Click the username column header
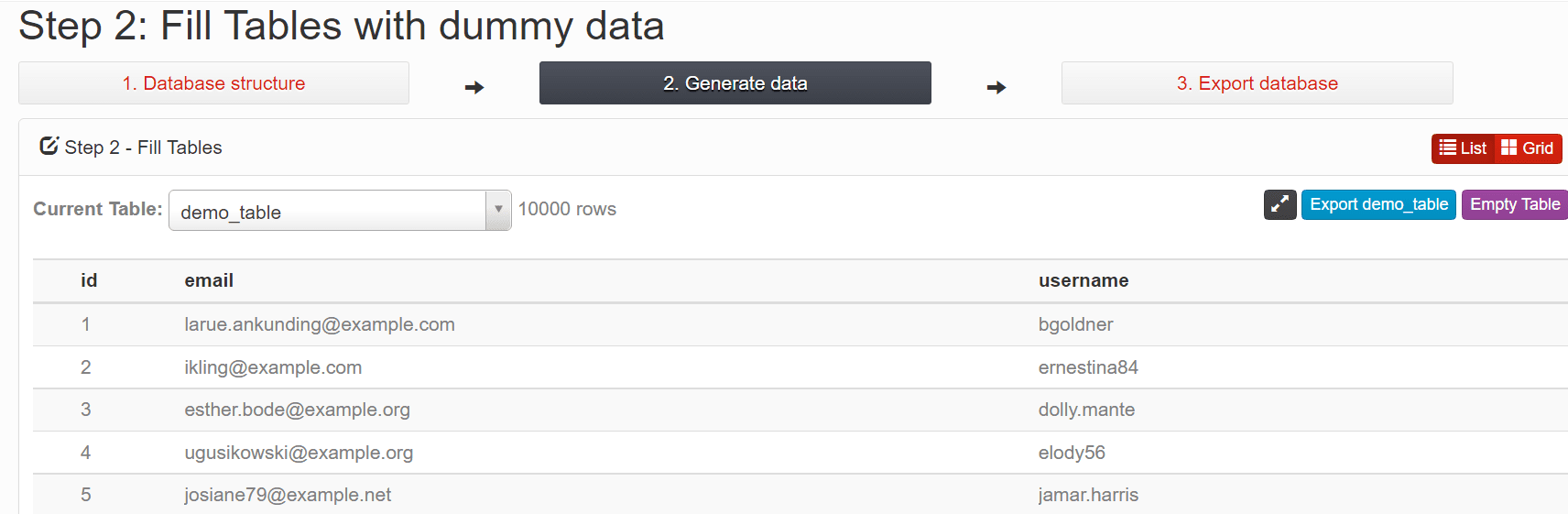Viewport: 1568px width, 514px height. [1083, 280]
